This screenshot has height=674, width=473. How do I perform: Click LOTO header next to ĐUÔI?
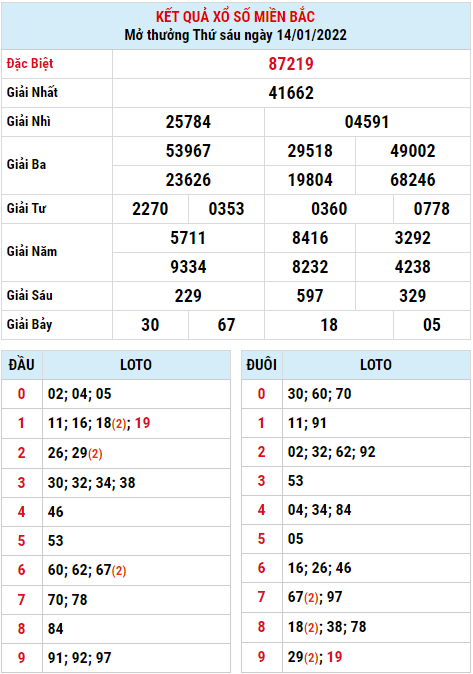(x=376, y=365)
